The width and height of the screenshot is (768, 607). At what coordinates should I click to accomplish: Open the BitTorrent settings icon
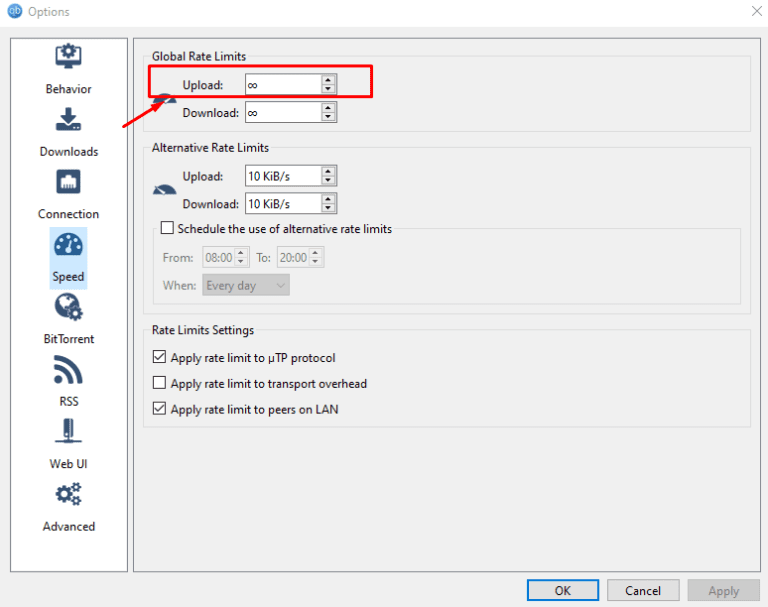point(68,308)
